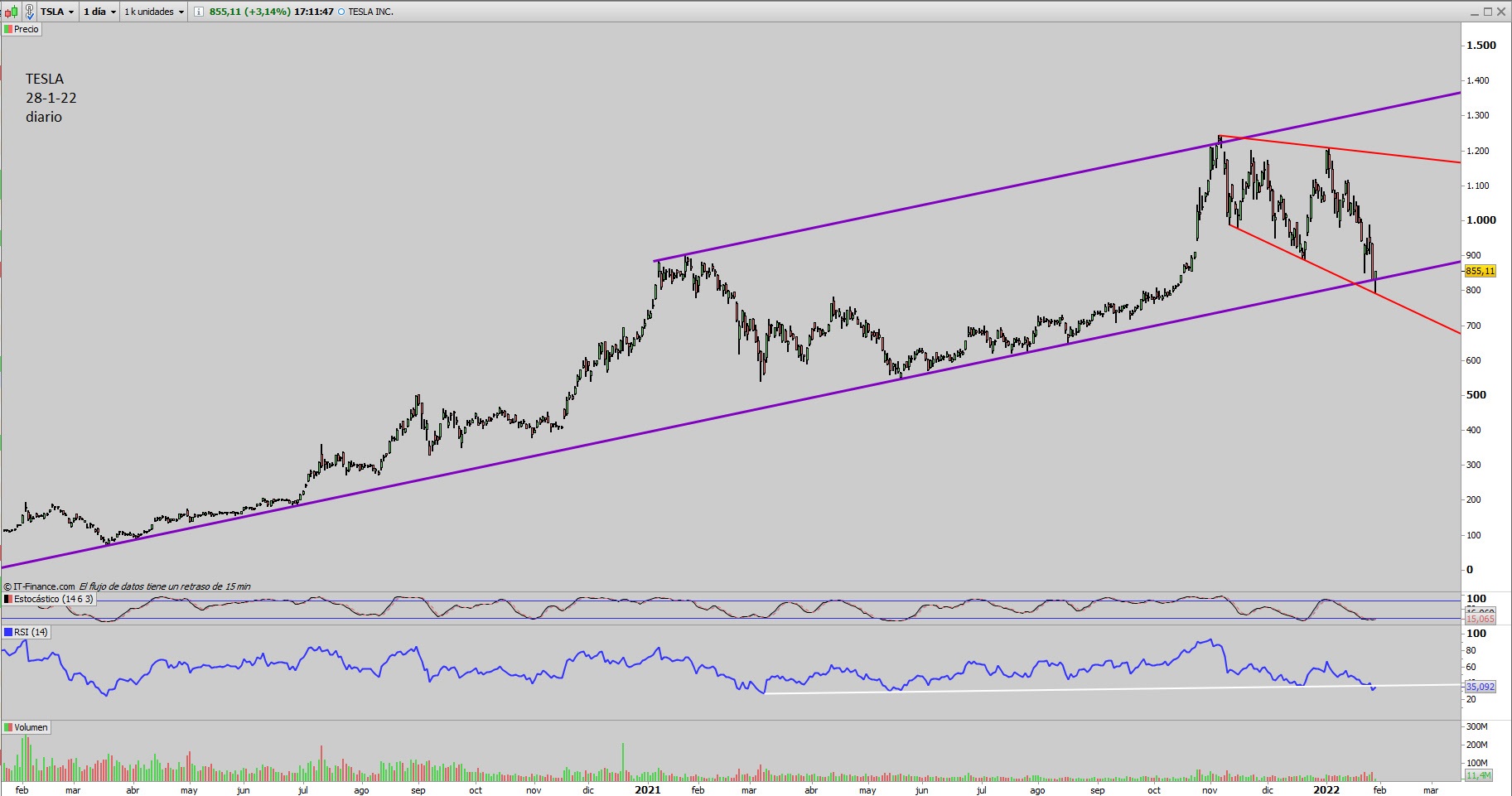1512x796 pixels.
Task: Click the pin-with-checkmark toolbar icon
Action: [x=30, y=12]
